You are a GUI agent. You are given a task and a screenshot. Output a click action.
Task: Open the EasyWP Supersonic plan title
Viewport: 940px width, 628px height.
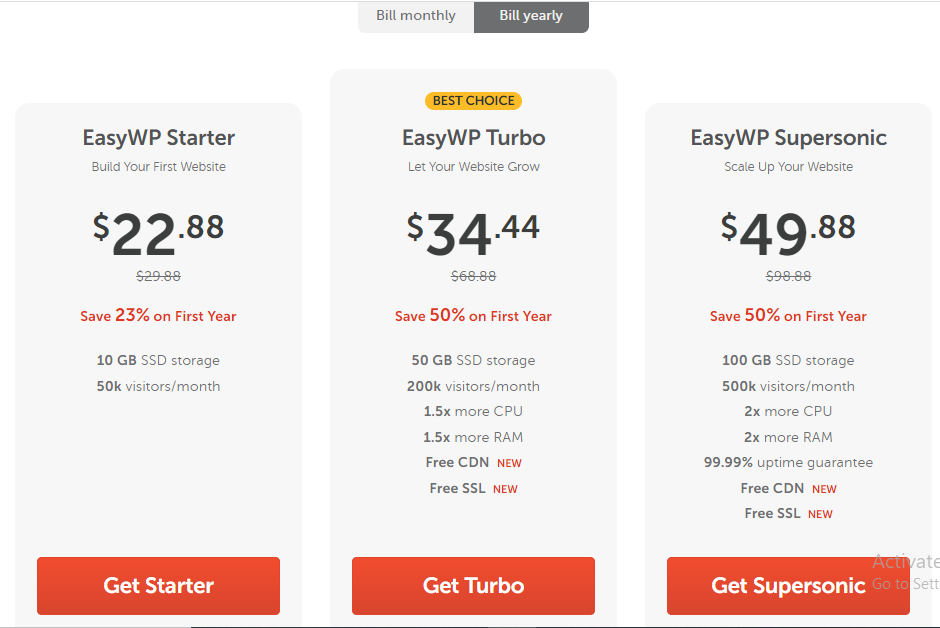click(788, 137)
